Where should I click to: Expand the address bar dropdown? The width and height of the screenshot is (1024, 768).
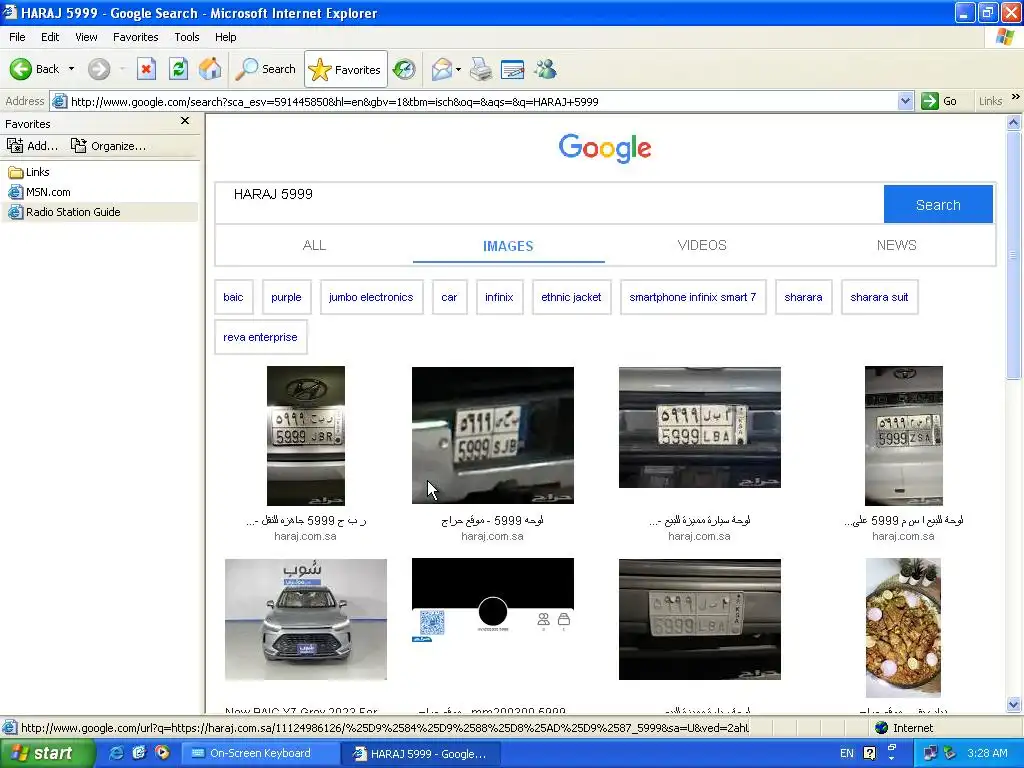point(905,102)
